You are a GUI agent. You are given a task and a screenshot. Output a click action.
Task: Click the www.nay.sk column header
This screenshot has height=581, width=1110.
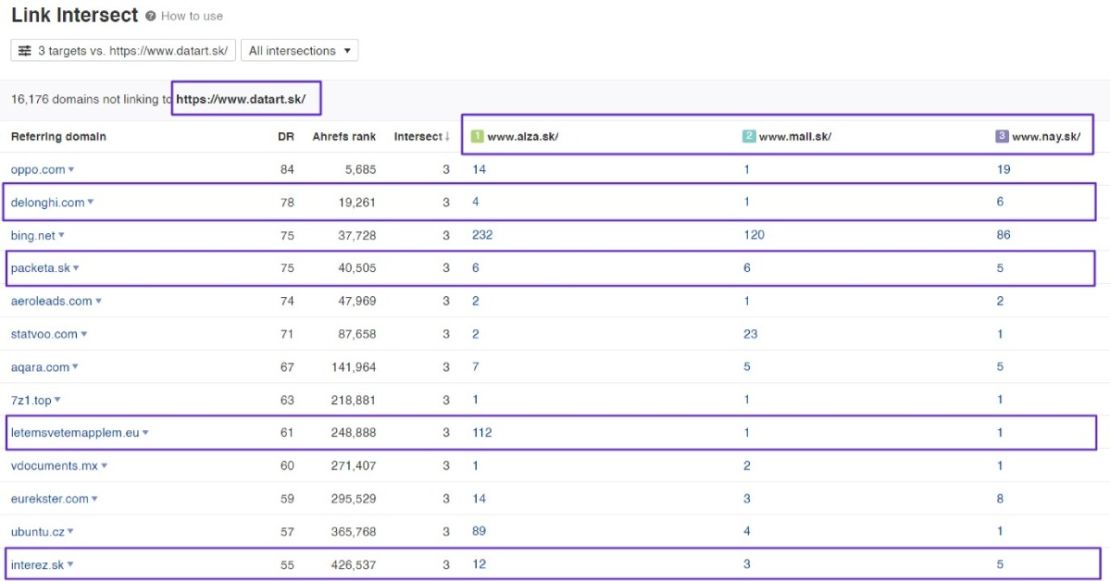point(1046,137)
